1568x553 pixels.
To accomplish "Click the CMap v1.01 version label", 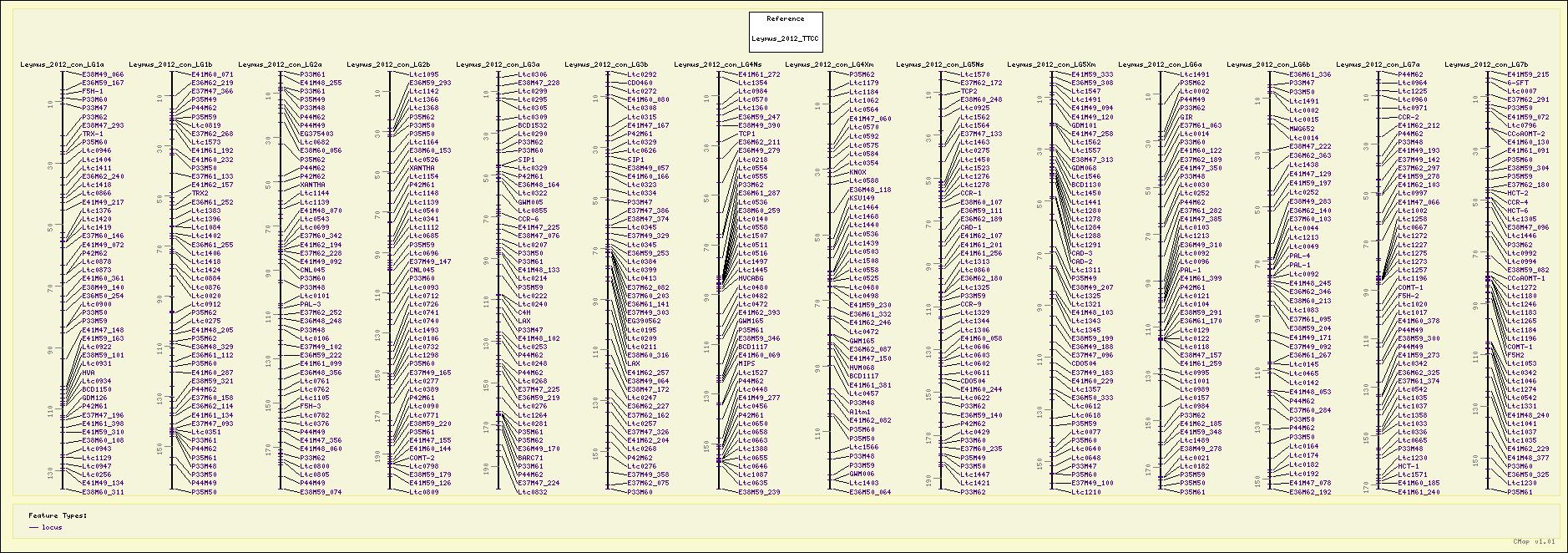I will coord(1534,542).
